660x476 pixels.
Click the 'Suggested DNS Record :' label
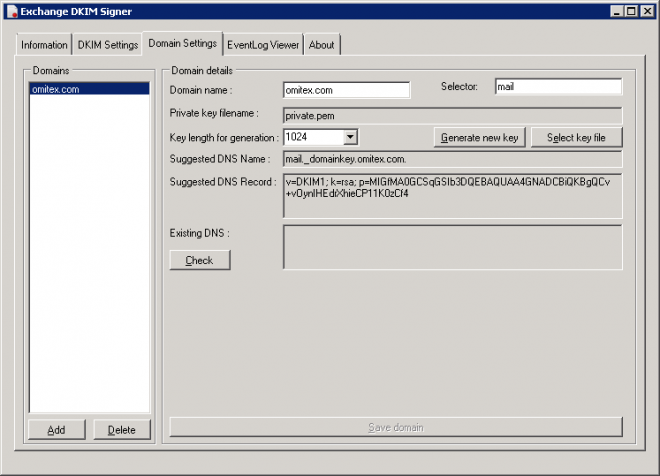[223, 182]
